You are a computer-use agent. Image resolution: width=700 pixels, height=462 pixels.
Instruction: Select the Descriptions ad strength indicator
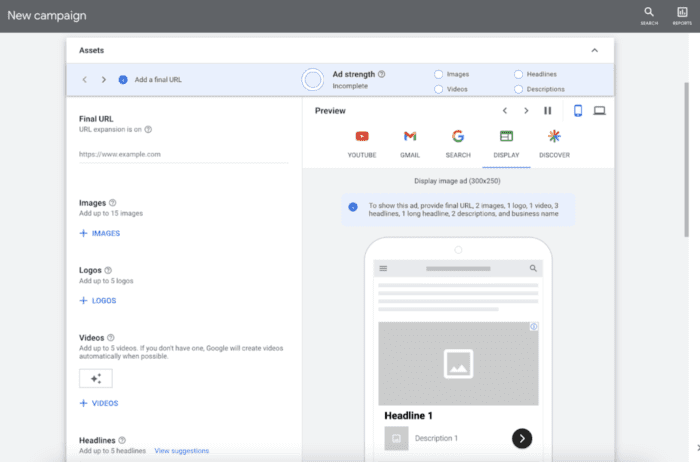(518, 89)
